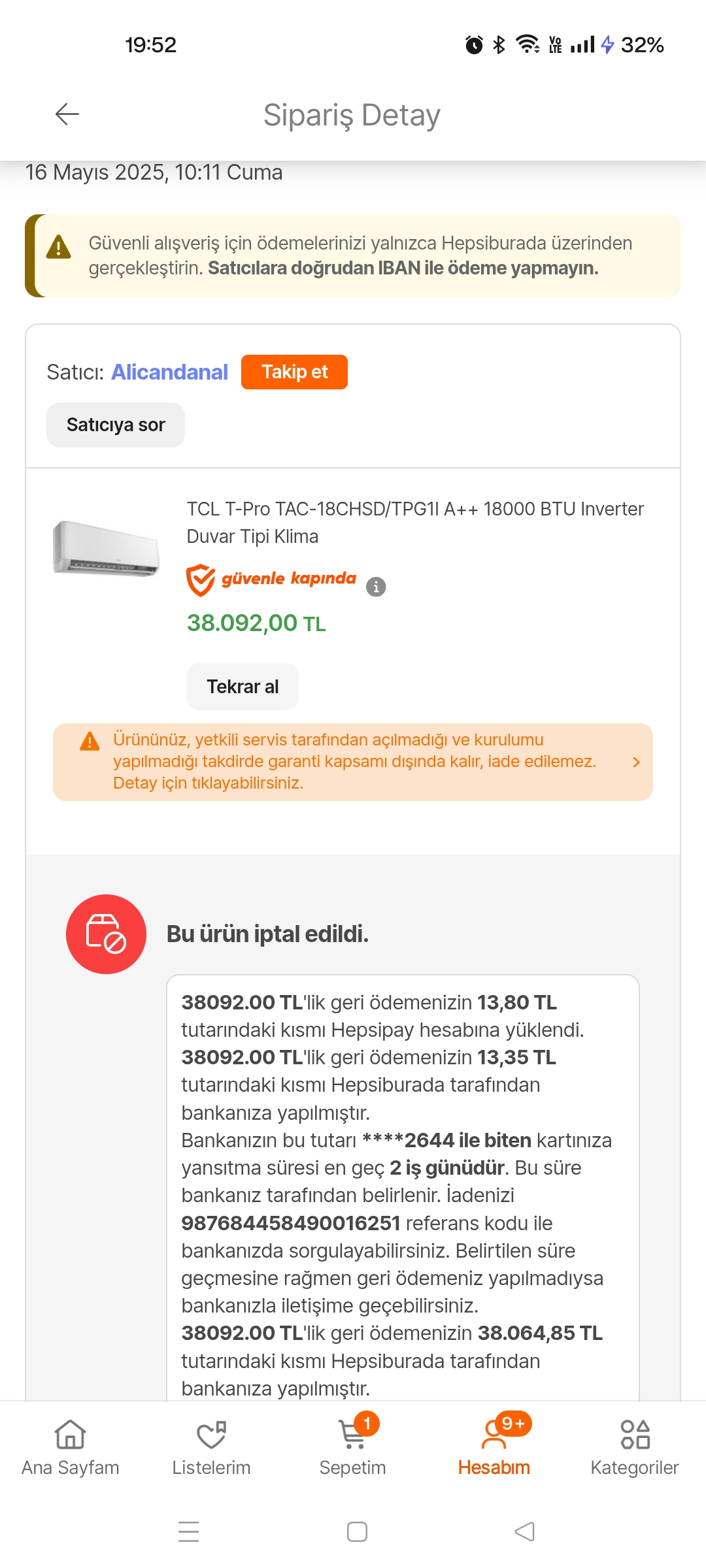Open Kategoriler shapes icon
The width and height of the screenshot is (706, 1568).
[635, 1435]
